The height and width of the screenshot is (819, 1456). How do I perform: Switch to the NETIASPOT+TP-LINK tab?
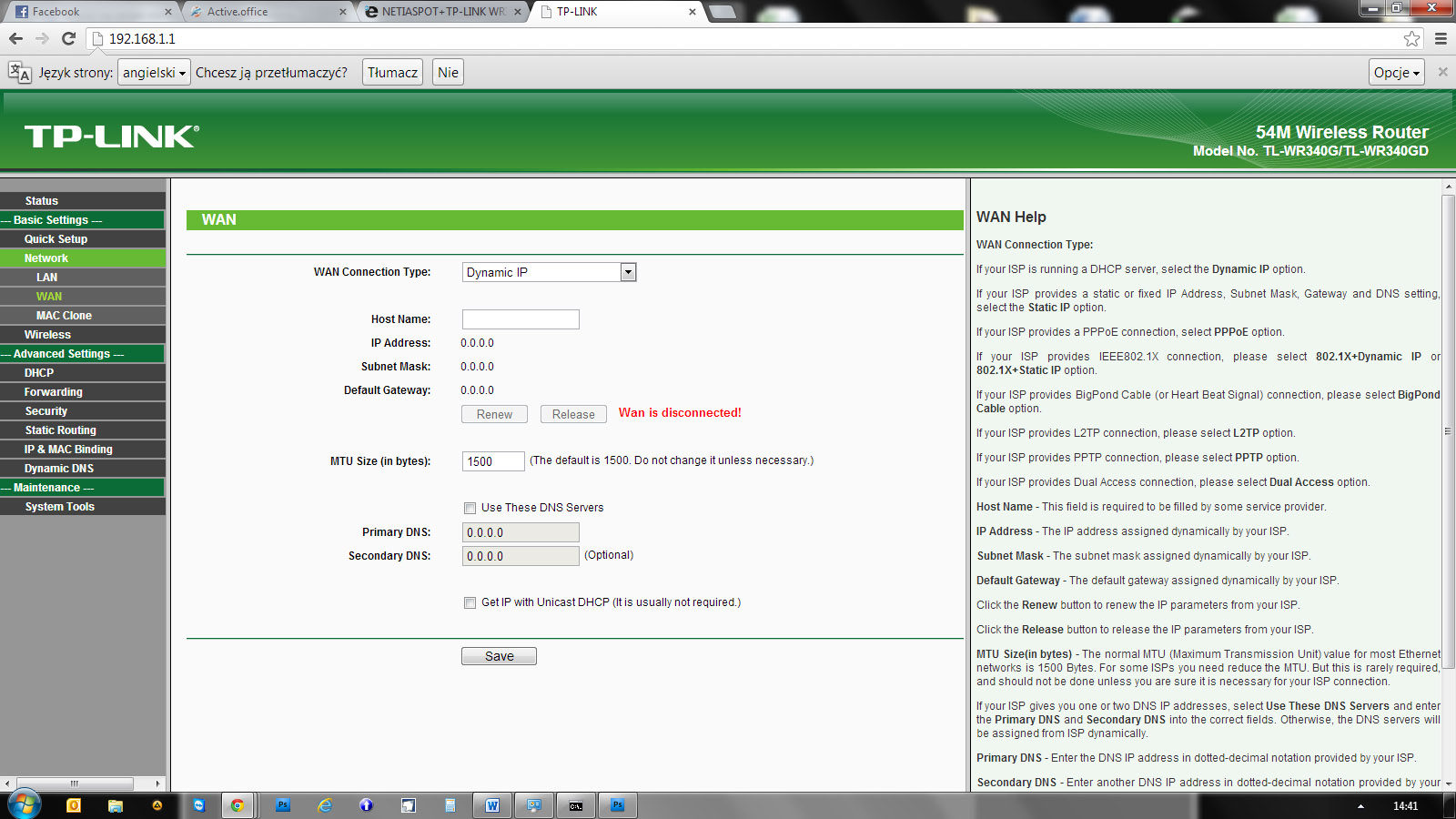pos(441,12)
